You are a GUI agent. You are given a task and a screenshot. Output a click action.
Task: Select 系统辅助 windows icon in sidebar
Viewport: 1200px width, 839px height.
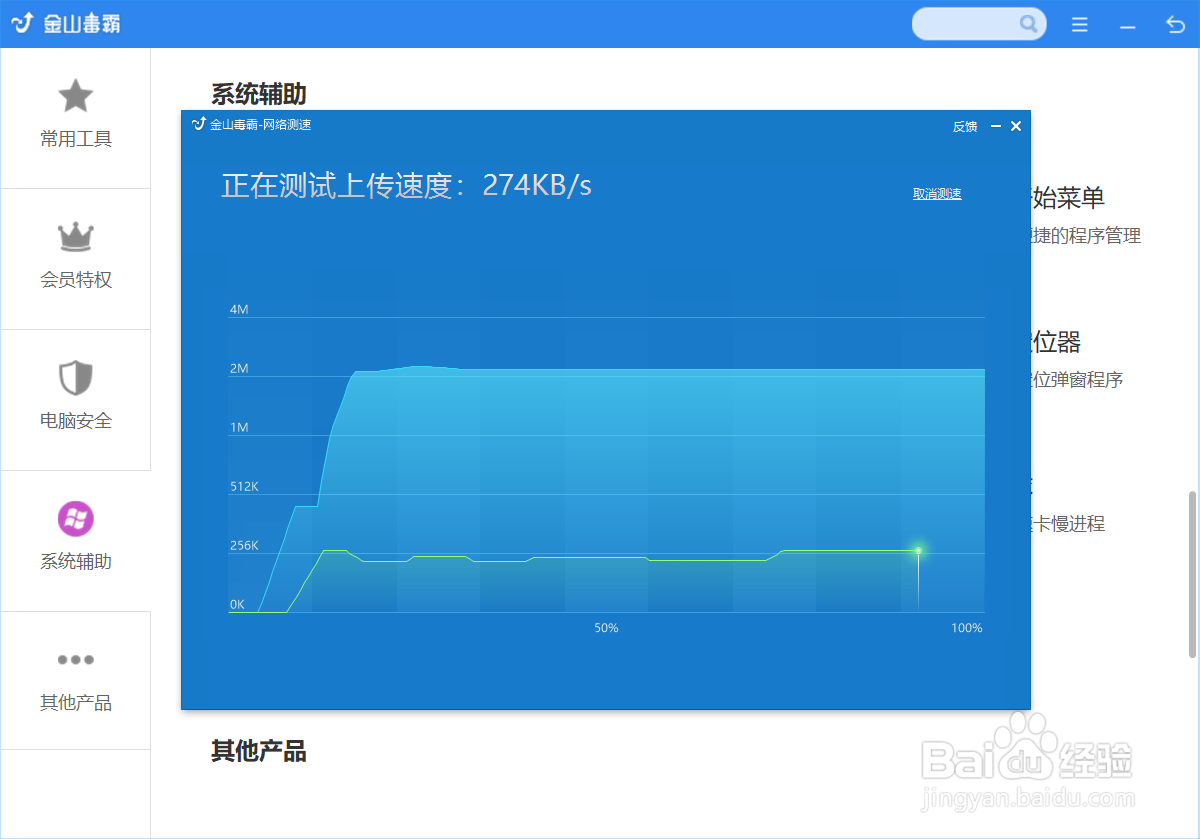75,519
